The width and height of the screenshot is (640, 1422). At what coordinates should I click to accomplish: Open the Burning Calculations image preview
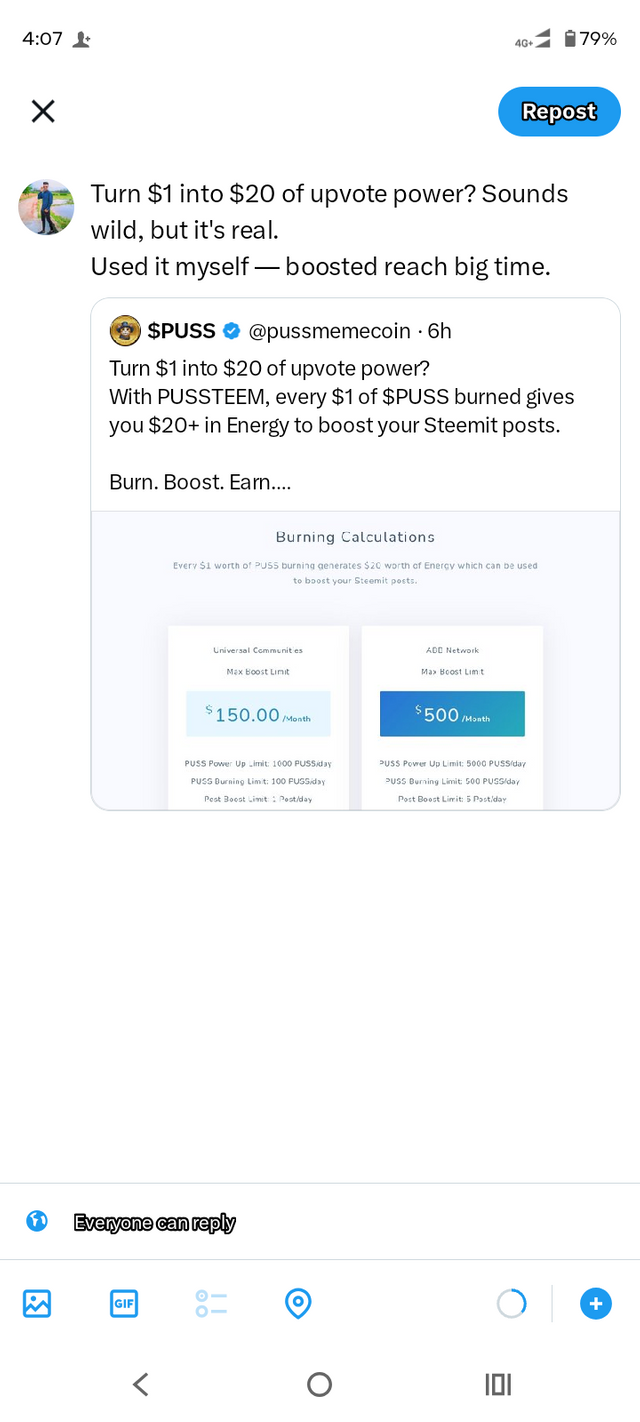(x=355, y=660)
